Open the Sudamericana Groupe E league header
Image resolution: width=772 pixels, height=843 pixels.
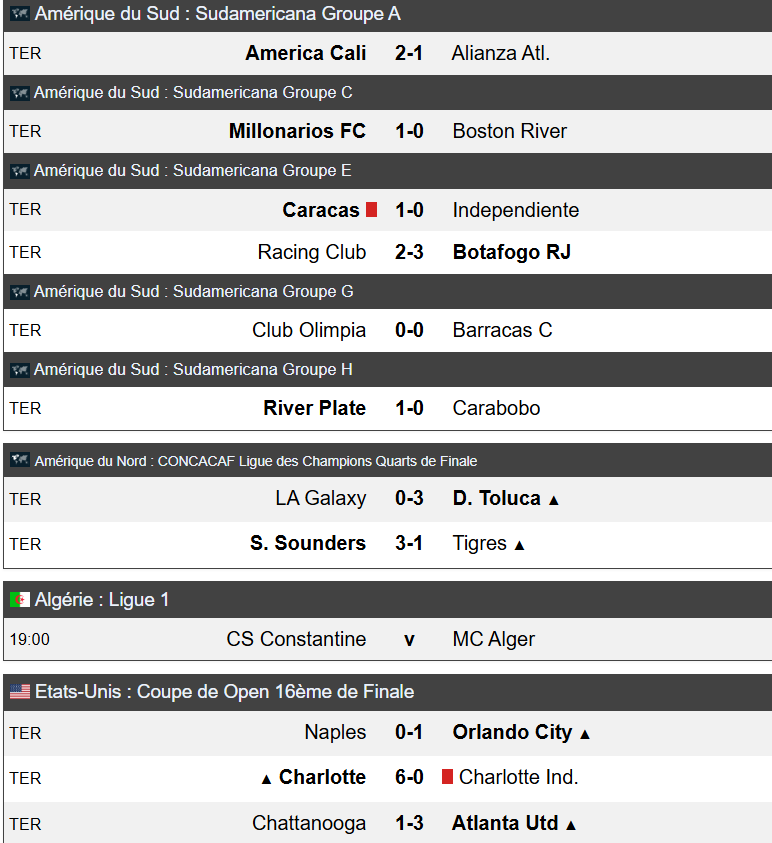click(192, 171)
